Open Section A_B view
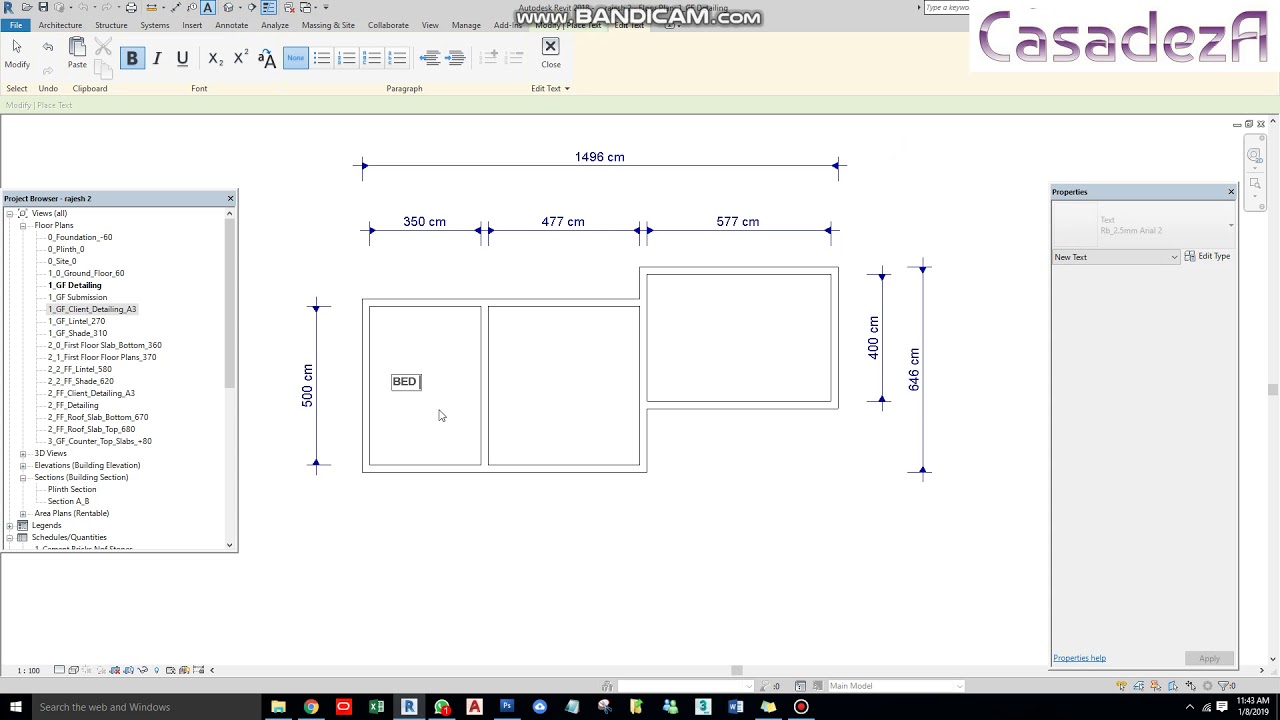Image resolution: width=1280 pixels, height=720 pixels. click(x=68, y=501)
